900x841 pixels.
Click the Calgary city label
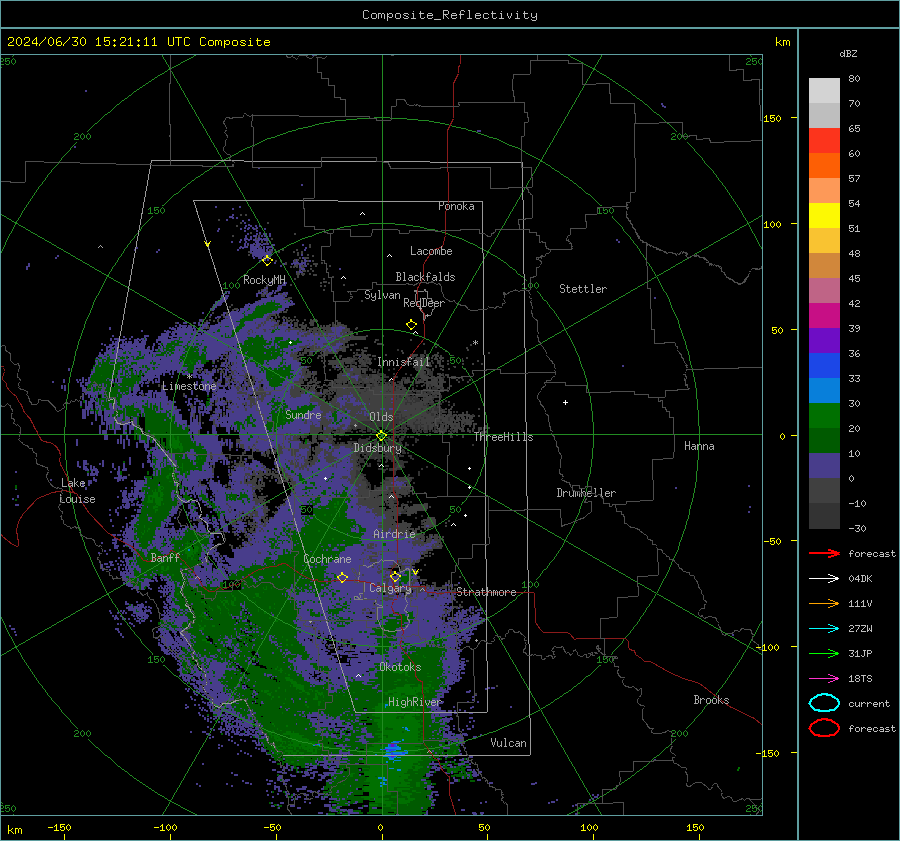coord(390,588)
